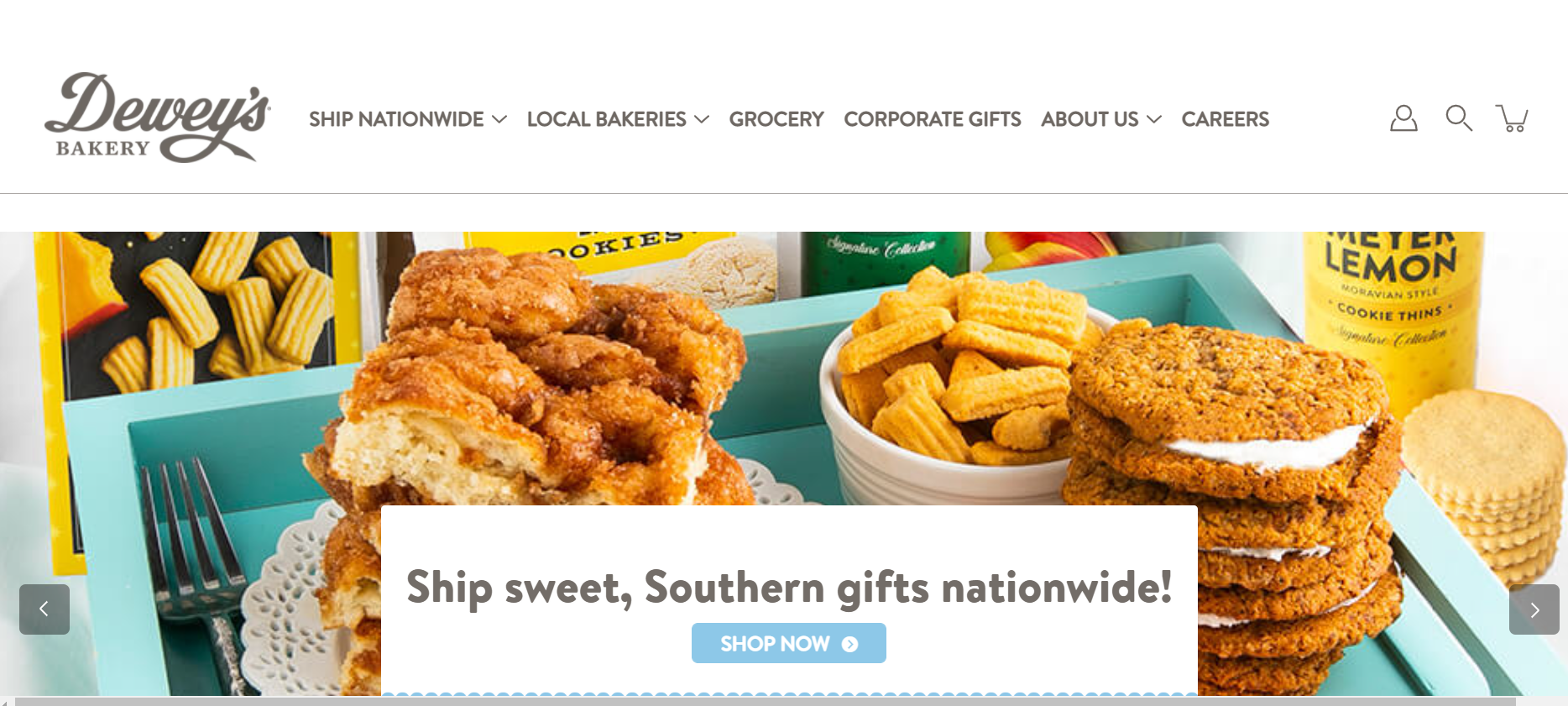
Task: Click the Dewey's Bakery logo
Action: pyautogui.click(x=157, y=117)
